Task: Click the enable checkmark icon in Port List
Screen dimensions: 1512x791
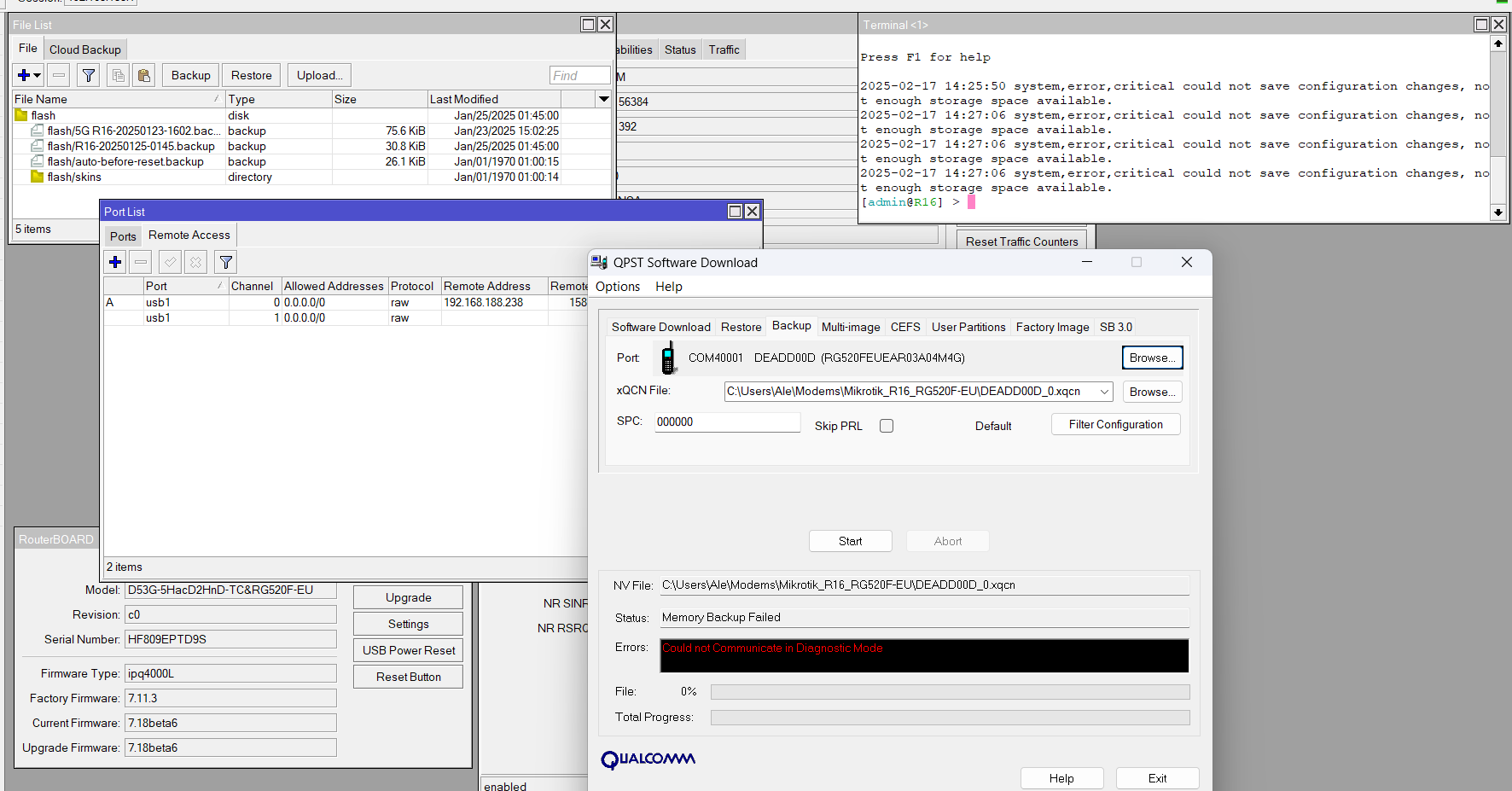Action: coord(170,262)
